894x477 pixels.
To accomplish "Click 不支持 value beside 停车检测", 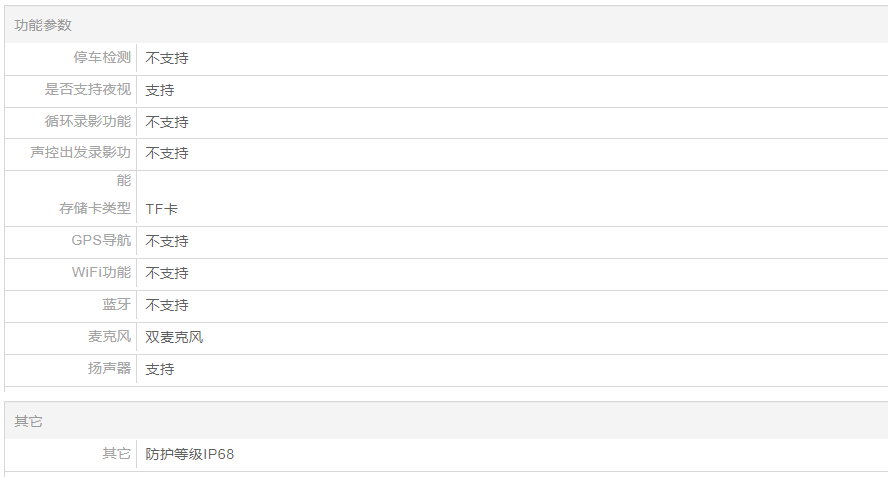I will click(167, 58).
